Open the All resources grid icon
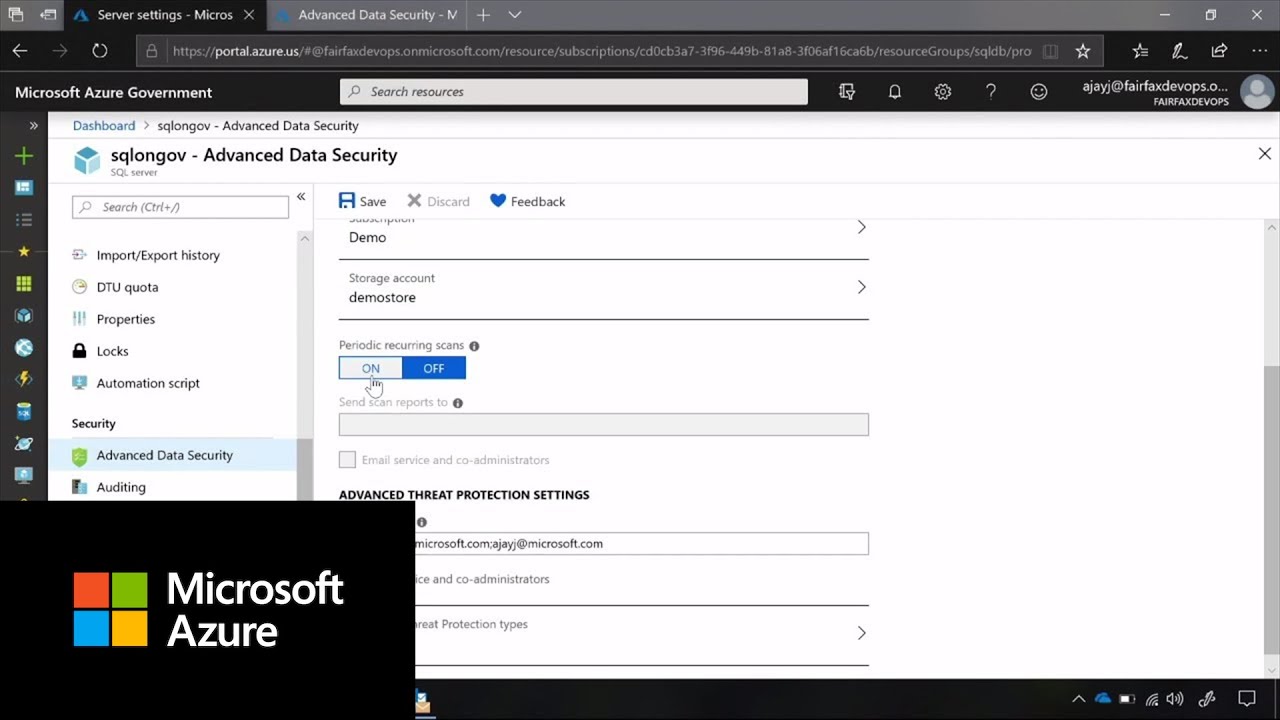The width and height of the screenshot is (1280, 720). (x=23, y=283)
